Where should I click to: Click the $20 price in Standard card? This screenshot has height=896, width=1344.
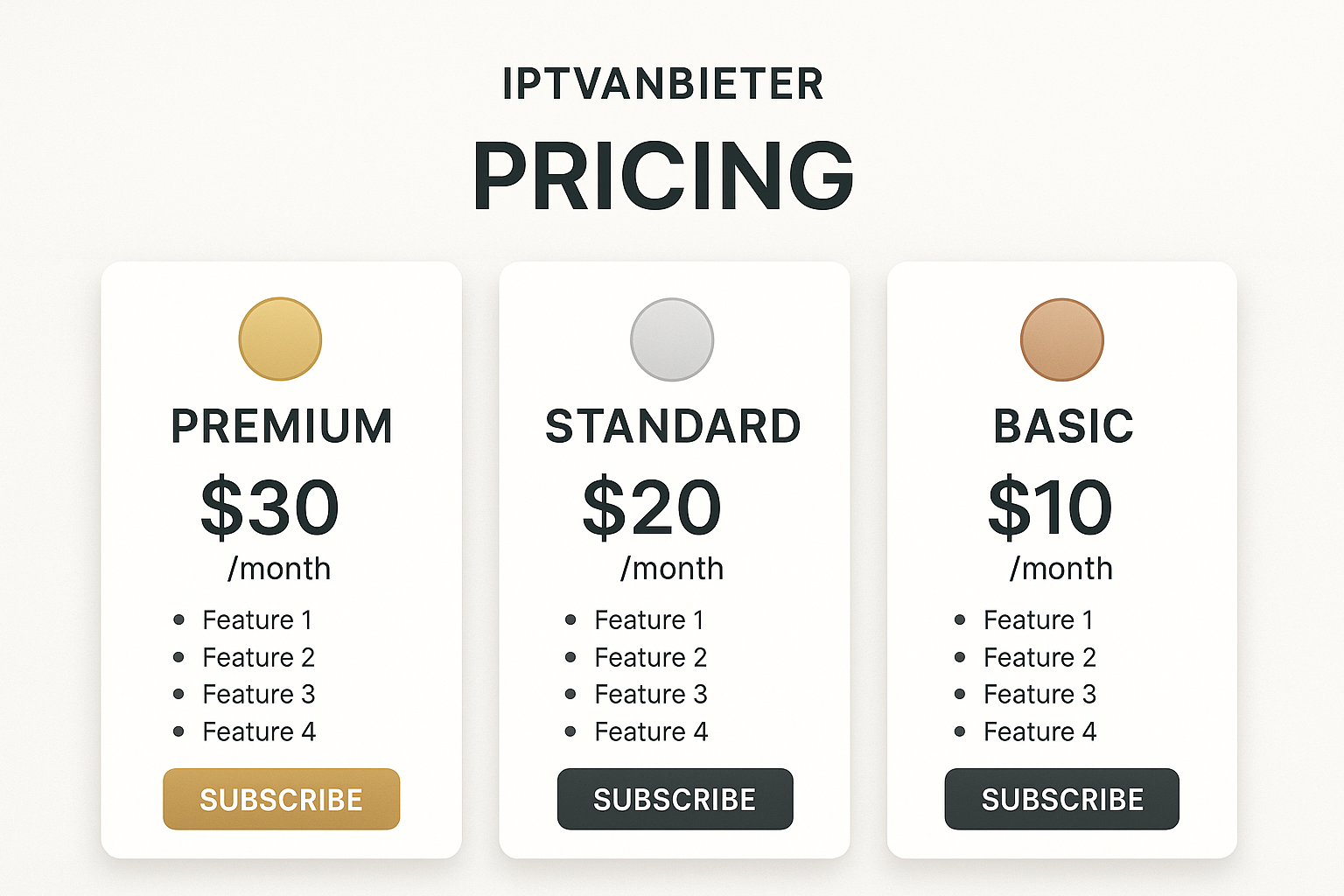(x=652, y=507)
